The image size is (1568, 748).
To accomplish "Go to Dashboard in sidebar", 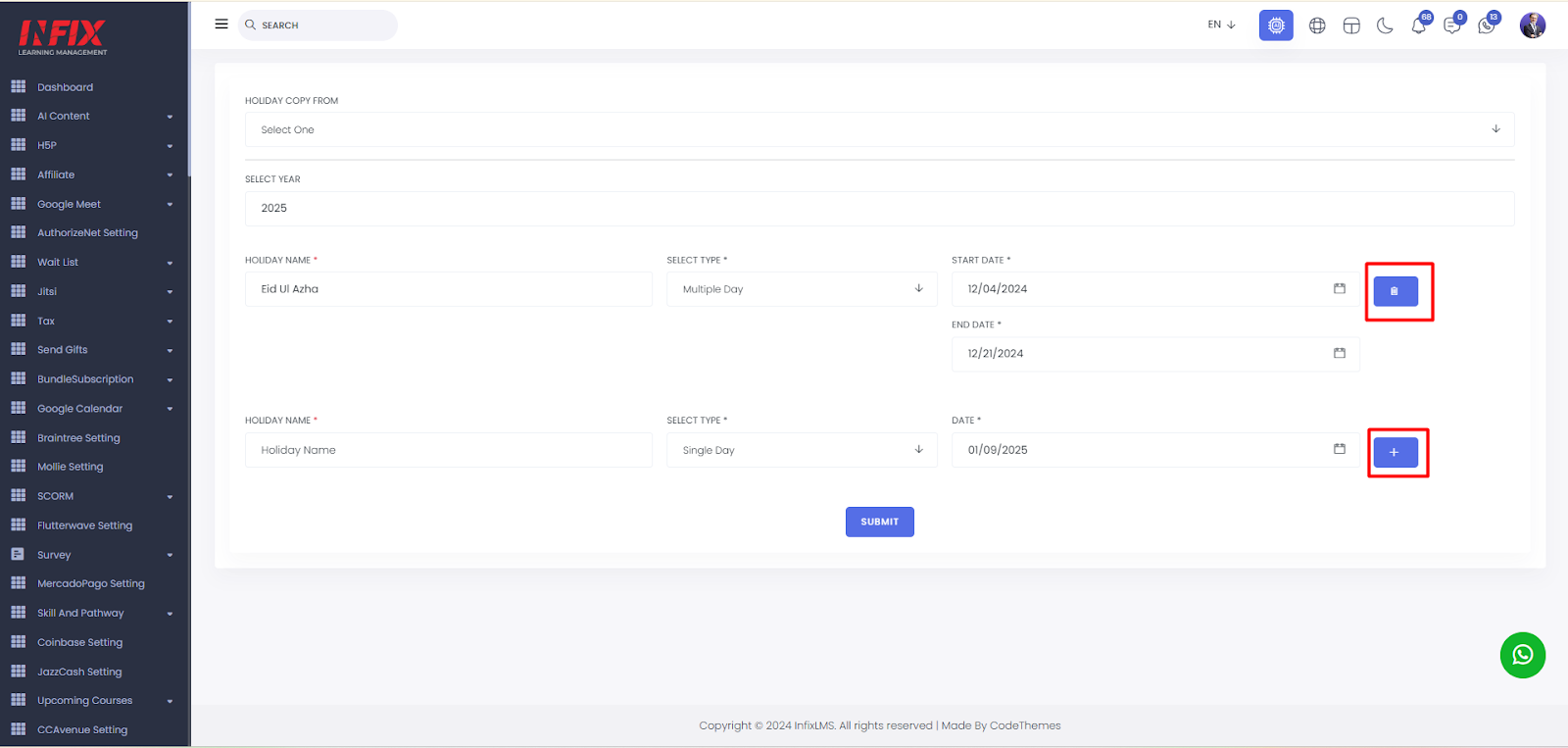I will pyautogui.click(x=65, y=87).
